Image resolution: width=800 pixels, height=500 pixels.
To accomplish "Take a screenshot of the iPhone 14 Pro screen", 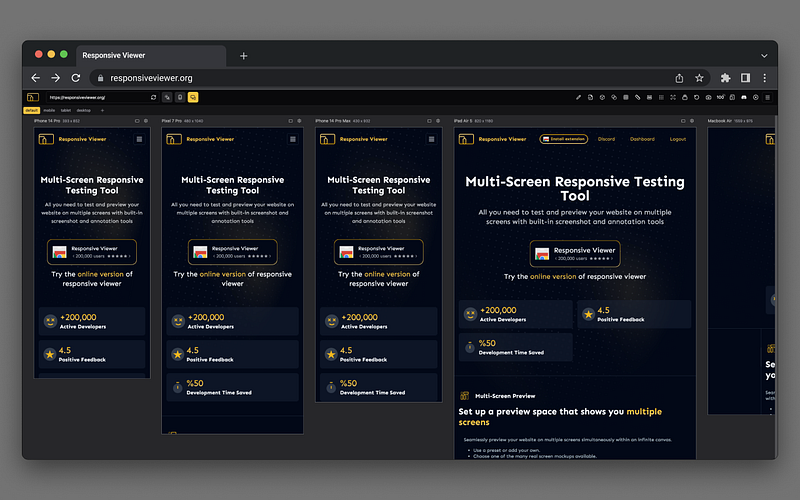I will click(137, 121).
